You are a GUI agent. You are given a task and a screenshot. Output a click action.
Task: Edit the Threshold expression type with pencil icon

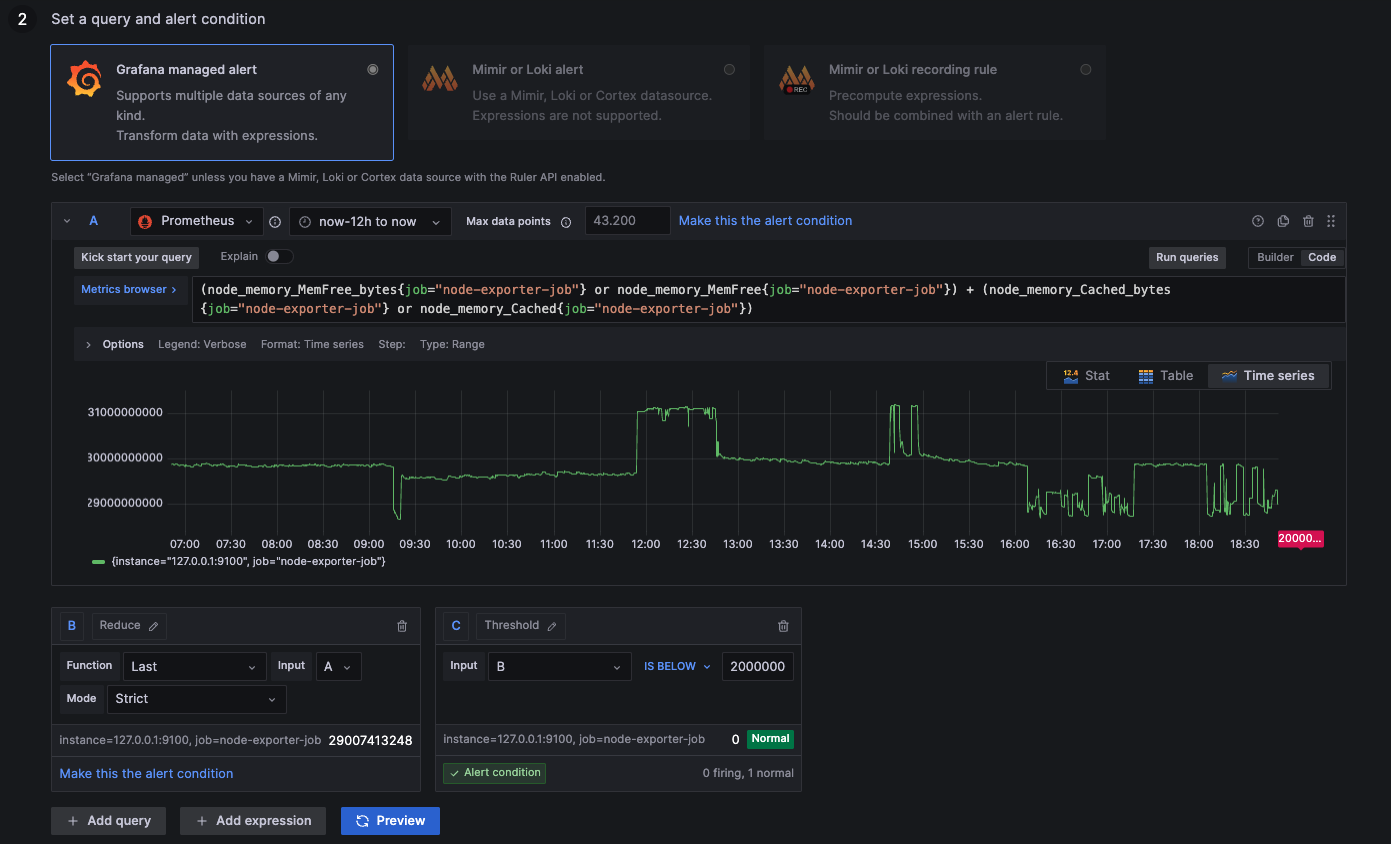[551, 626]
